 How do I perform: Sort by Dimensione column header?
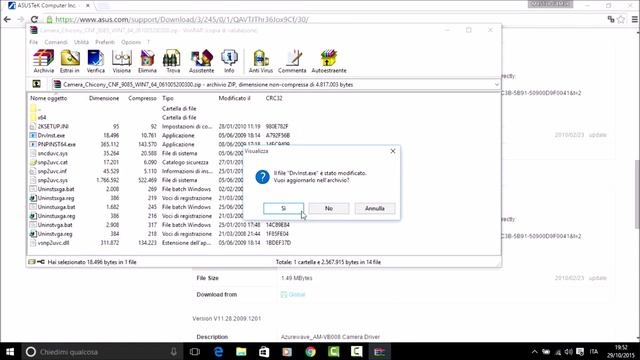click(104, 98)
